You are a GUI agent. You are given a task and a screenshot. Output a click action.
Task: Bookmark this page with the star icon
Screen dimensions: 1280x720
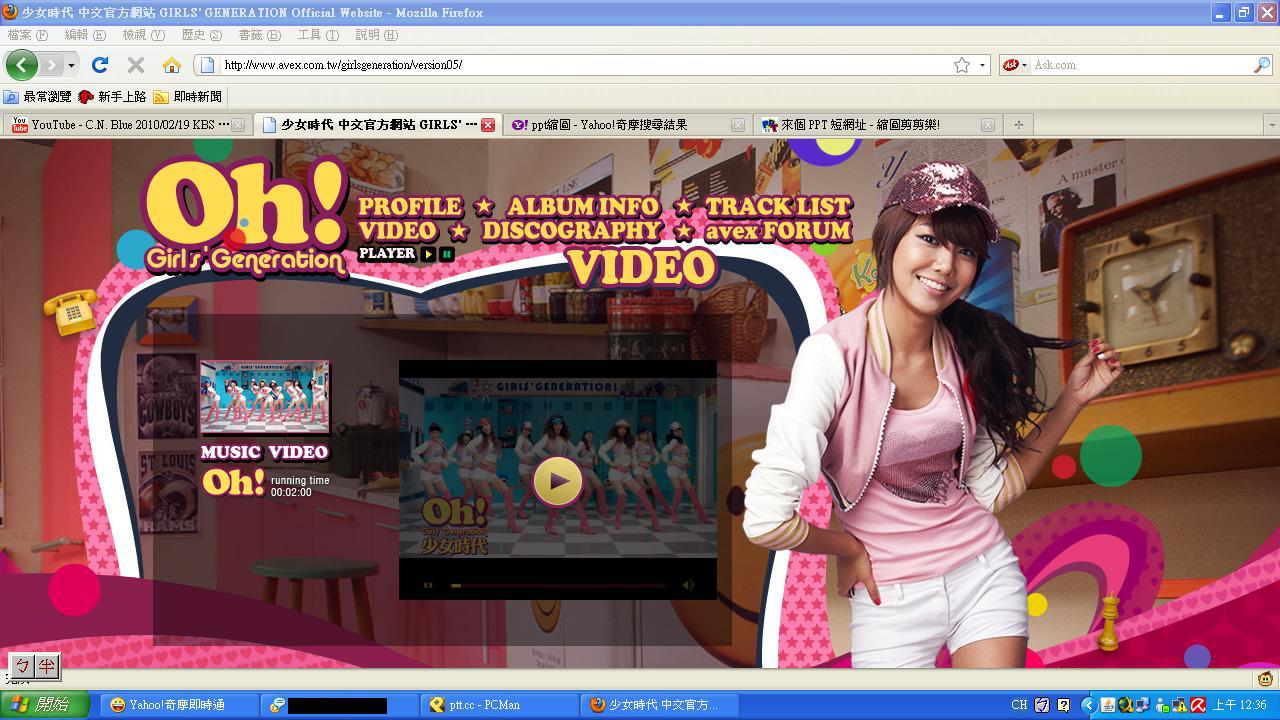click(x=962, y=65)
